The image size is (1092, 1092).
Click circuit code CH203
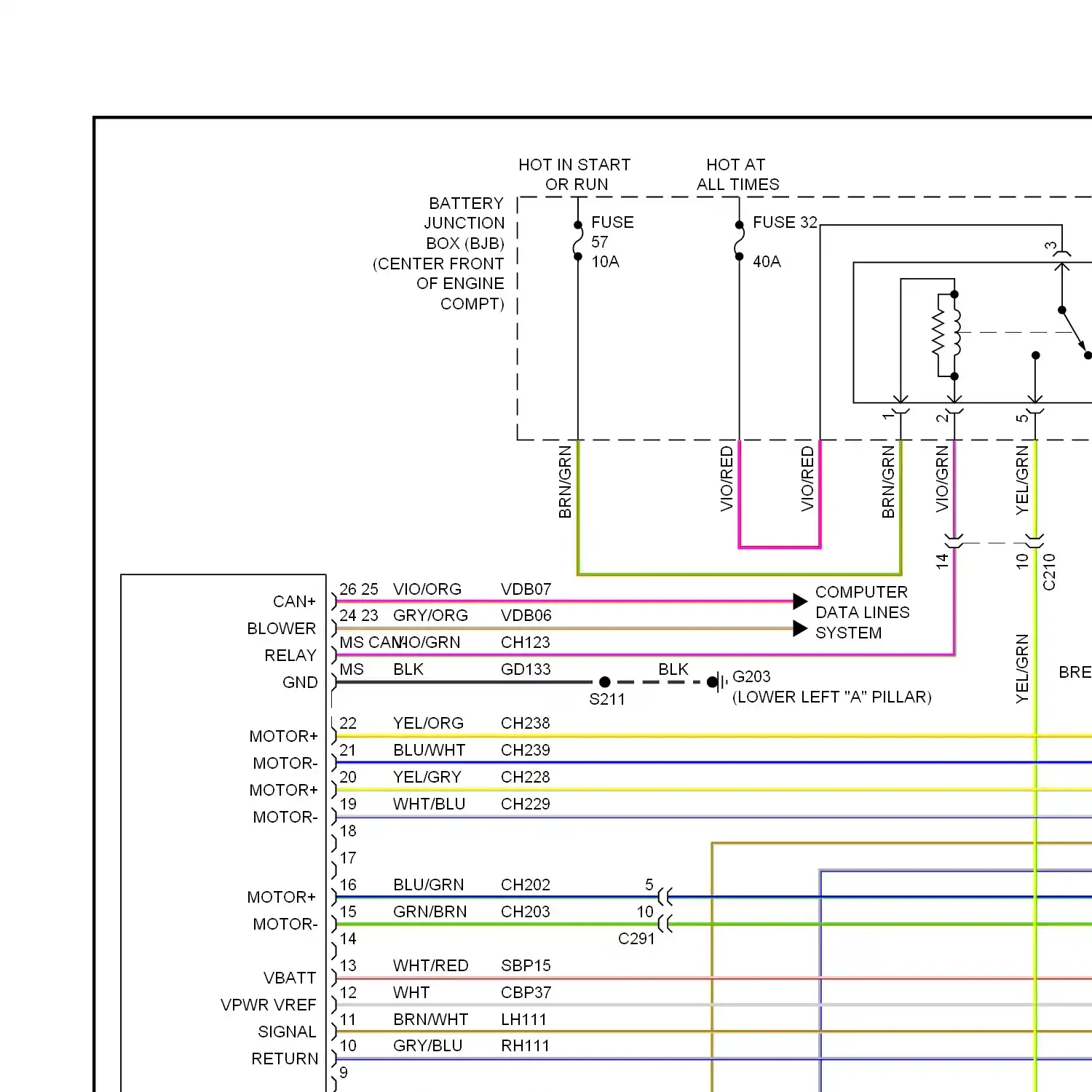525,911
